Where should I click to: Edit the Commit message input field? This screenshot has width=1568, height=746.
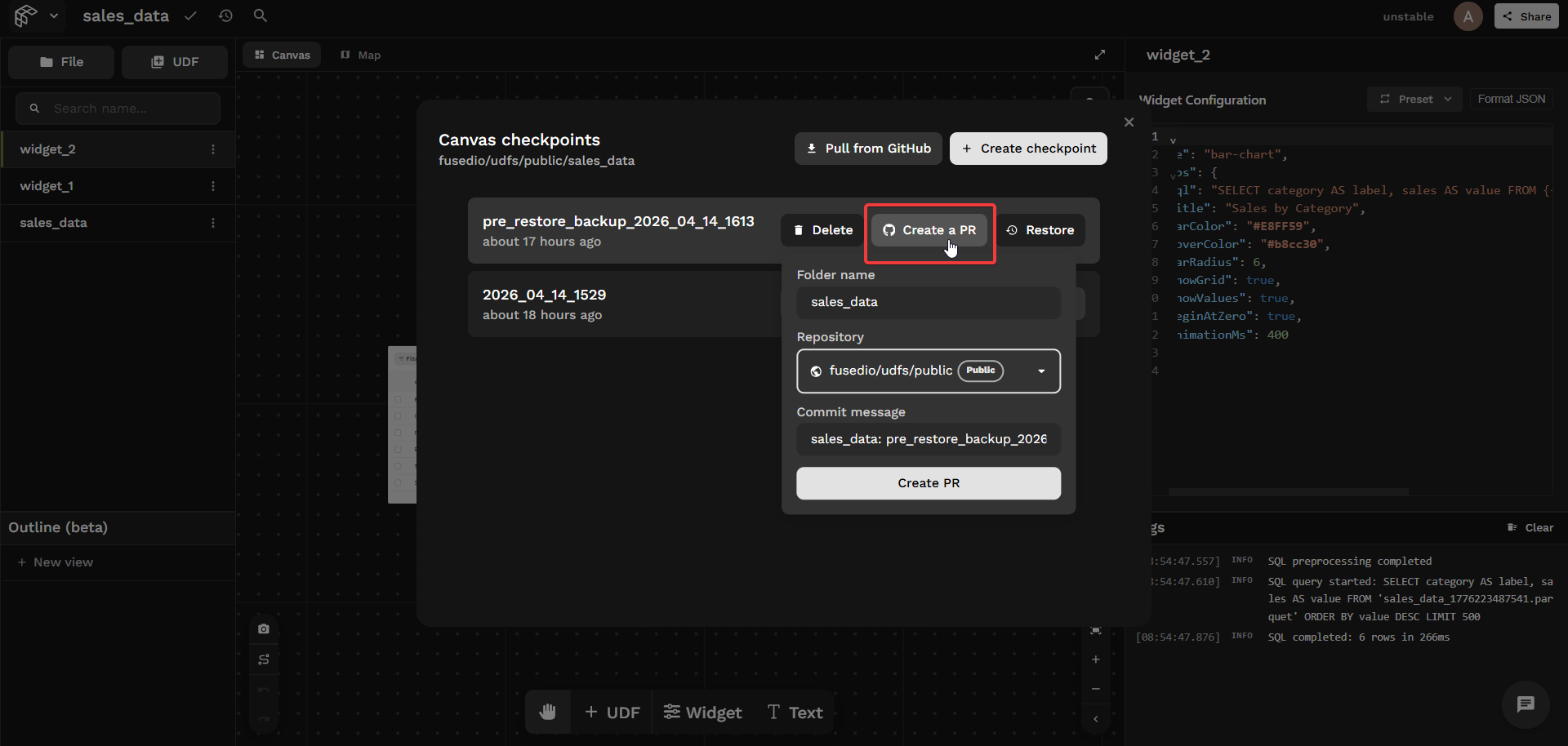pyautogui.click(x=928, y=439)
